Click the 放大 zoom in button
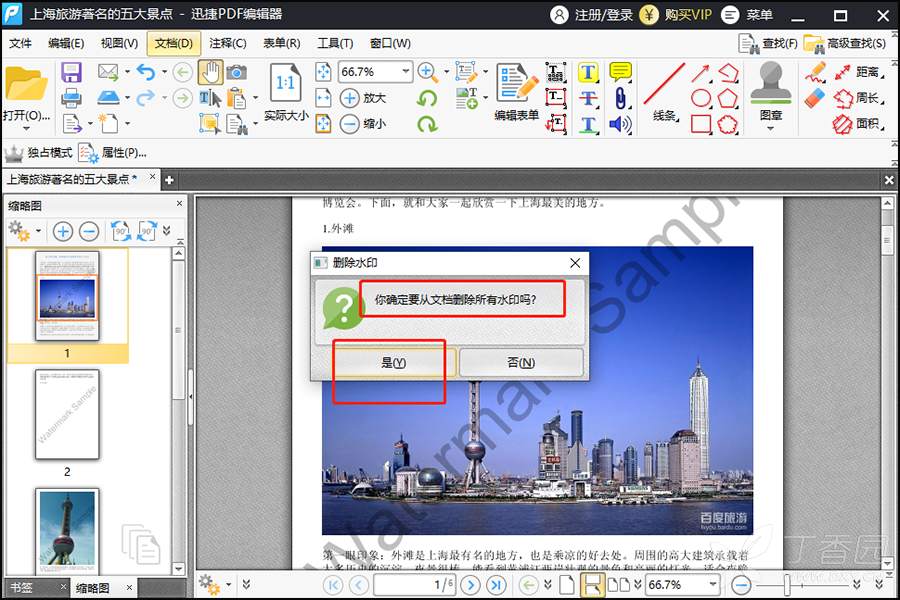The image size is (900, 600). point(362,98)
